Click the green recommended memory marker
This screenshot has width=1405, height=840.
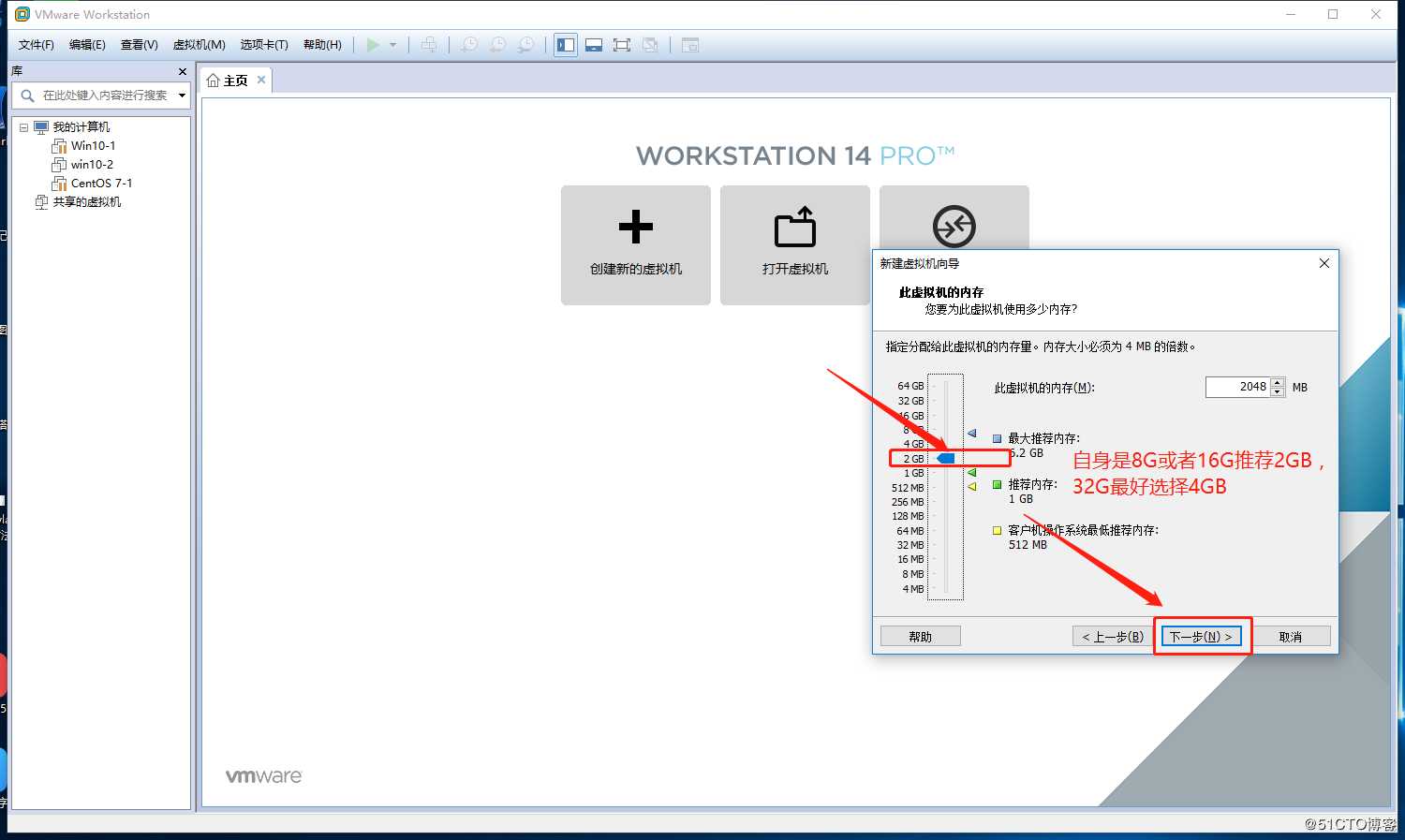972,473
